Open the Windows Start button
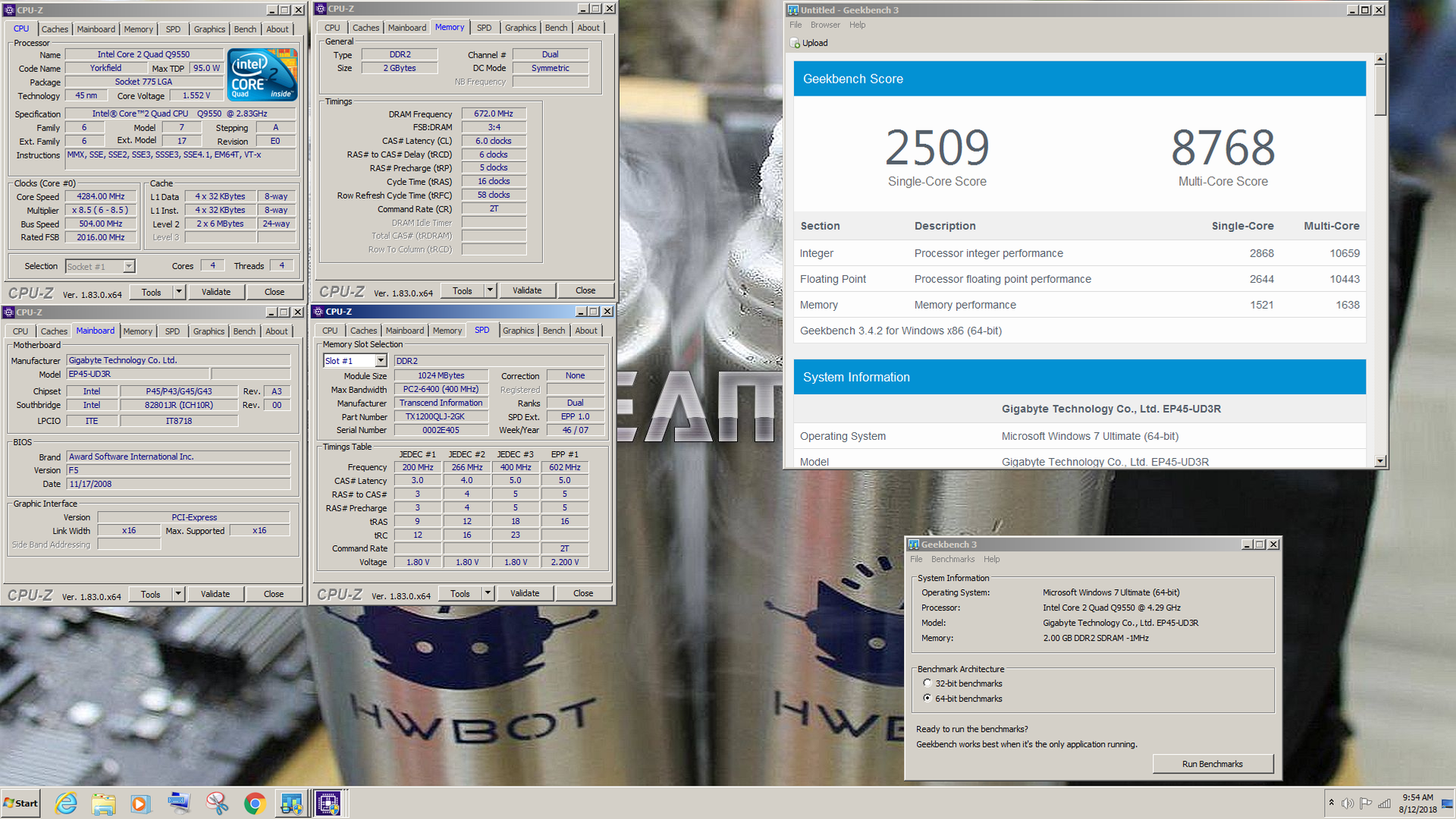 tap(21, 803)
